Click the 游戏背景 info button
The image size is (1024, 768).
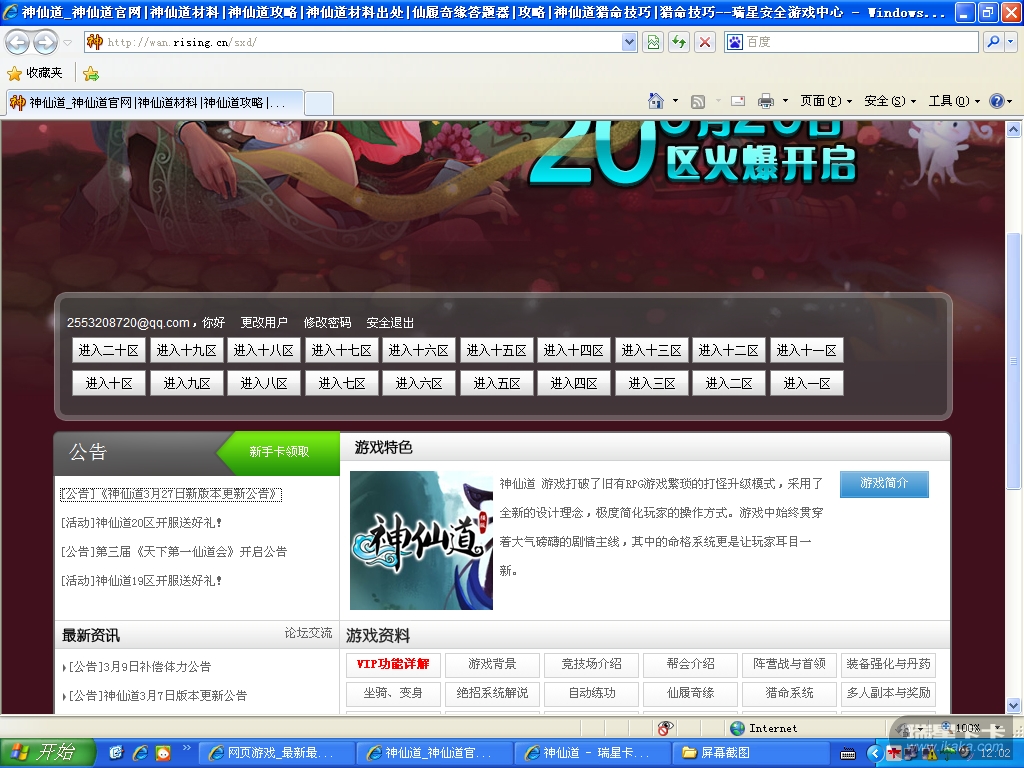click(492, 665)
